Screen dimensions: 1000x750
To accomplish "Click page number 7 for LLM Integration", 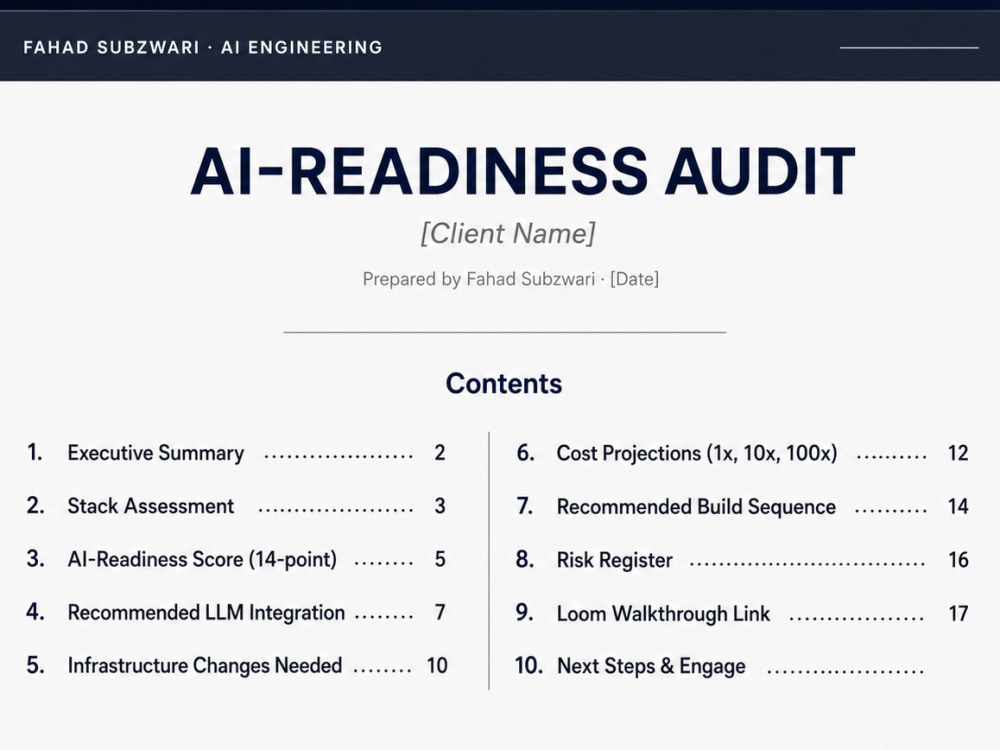I will coord(439,612).
